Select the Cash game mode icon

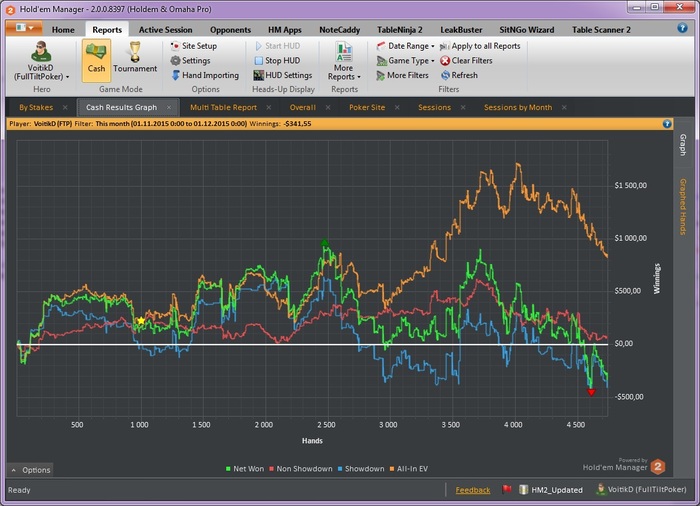click(x=96, y=59)
